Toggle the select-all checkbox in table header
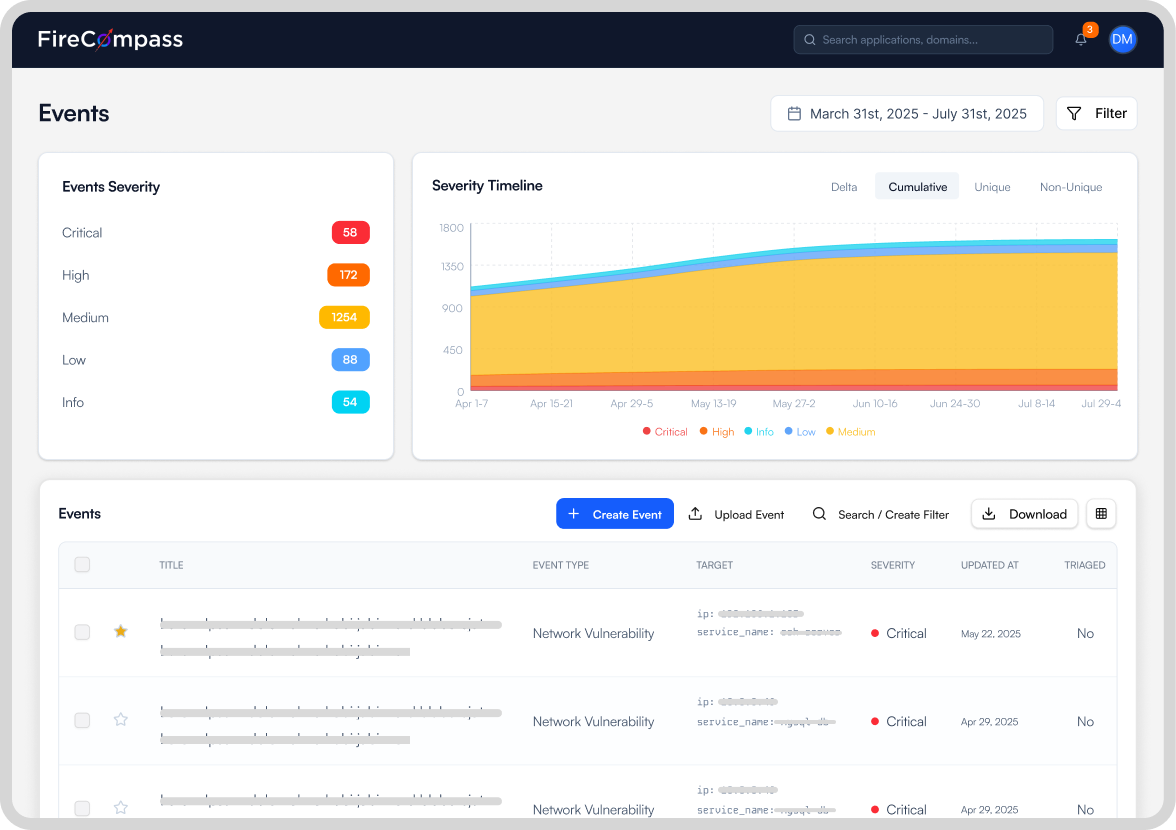1176x830 pixels. tap(82, 565)
